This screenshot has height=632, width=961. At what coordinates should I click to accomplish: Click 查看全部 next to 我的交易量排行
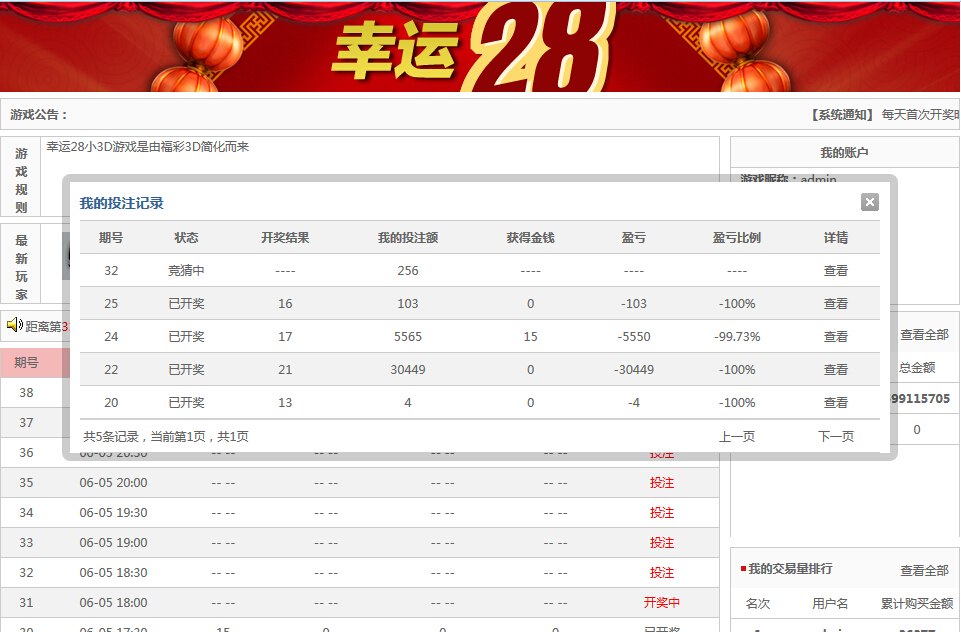(x=924, y=571)
